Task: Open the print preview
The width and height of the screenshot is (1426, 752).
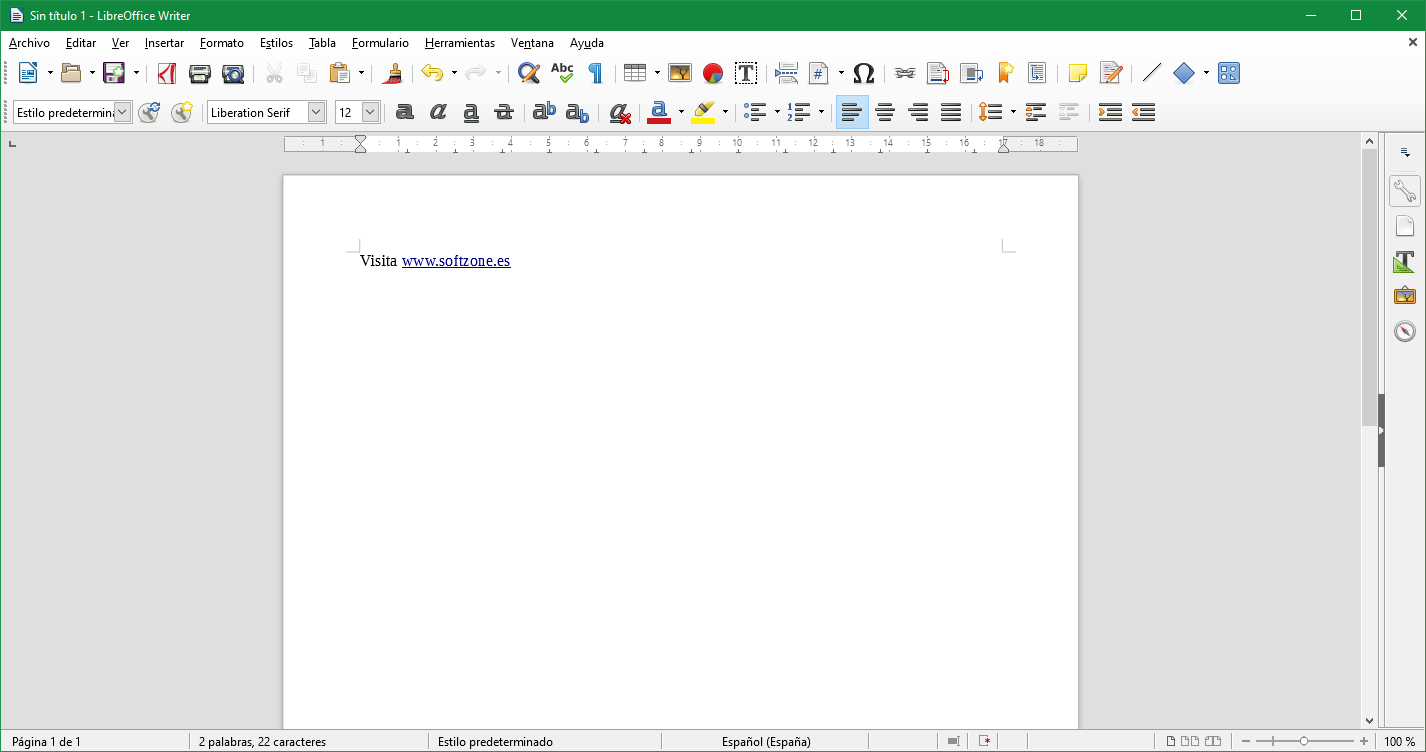Action: (233, 73)
